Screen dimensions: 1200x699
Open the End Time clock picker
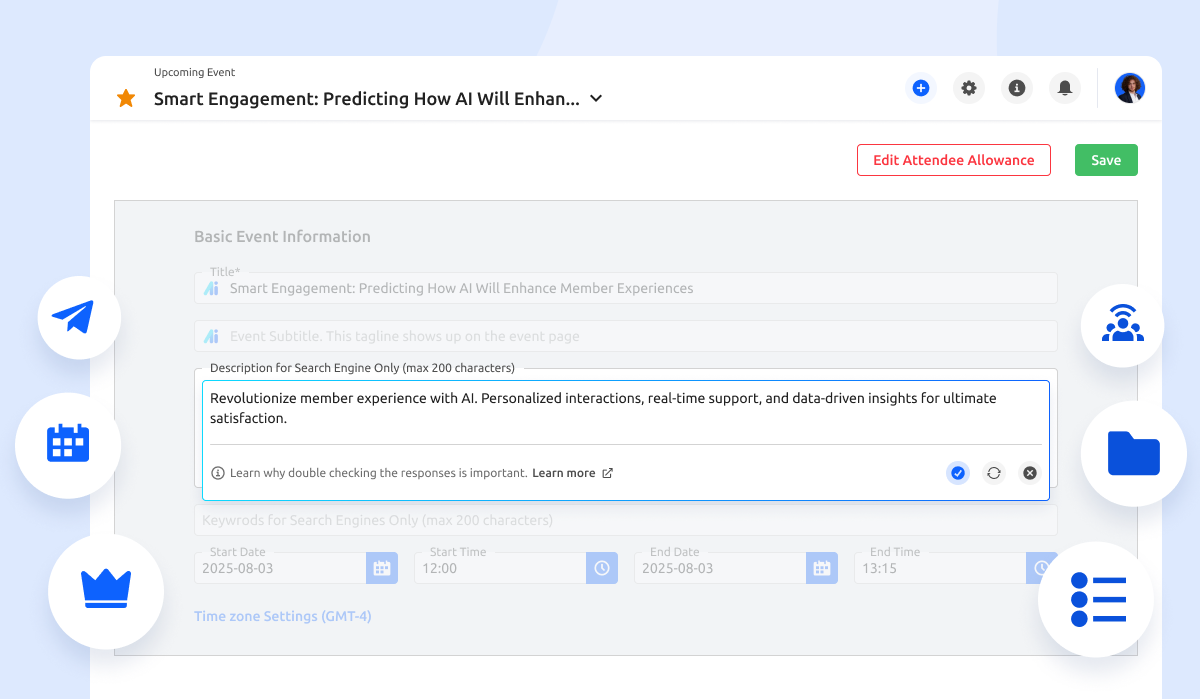[1041, 567]
